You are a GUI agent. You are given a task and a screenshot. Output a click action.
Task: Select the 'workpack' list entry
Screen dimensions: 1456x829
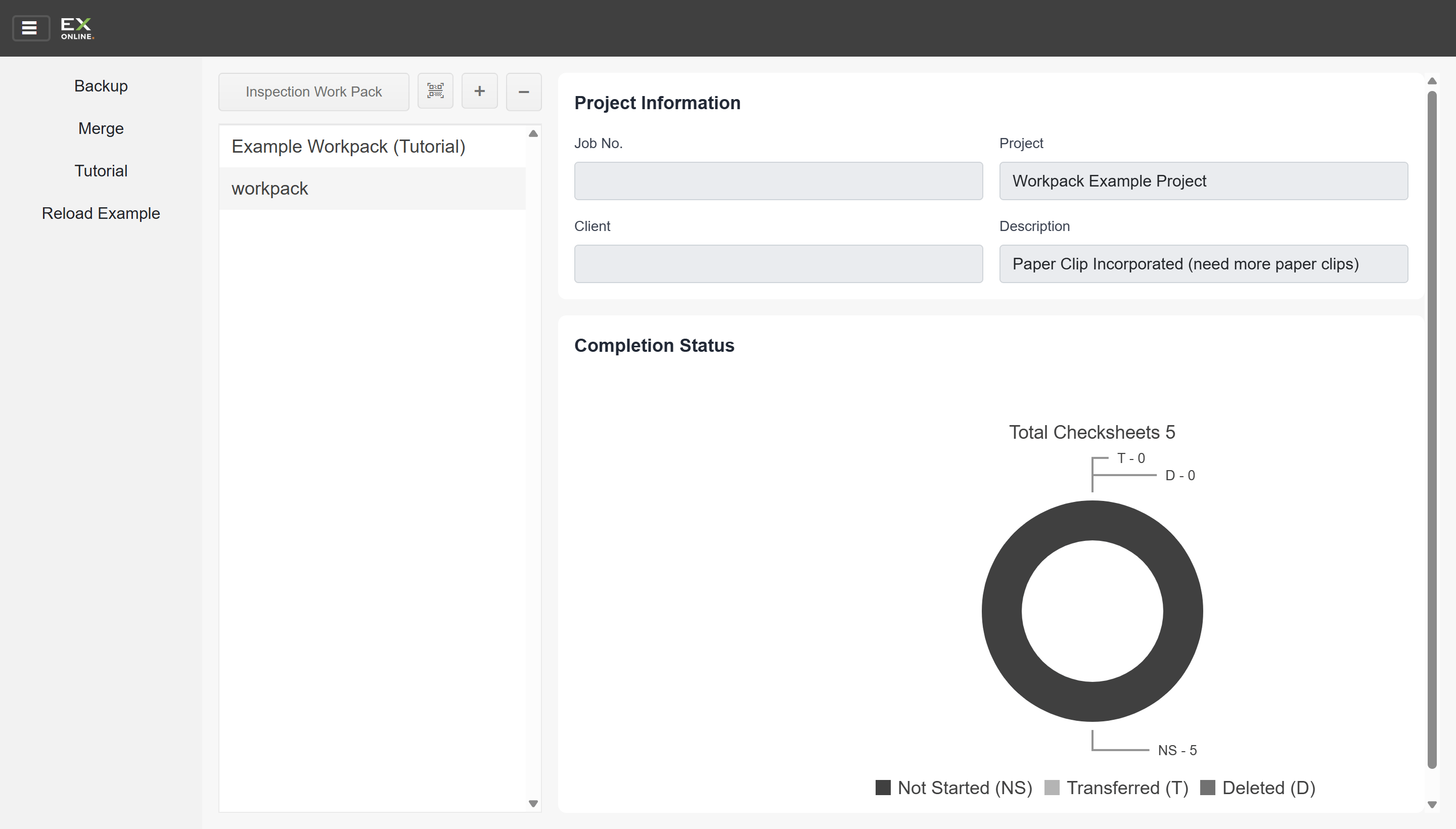[373, 189]
